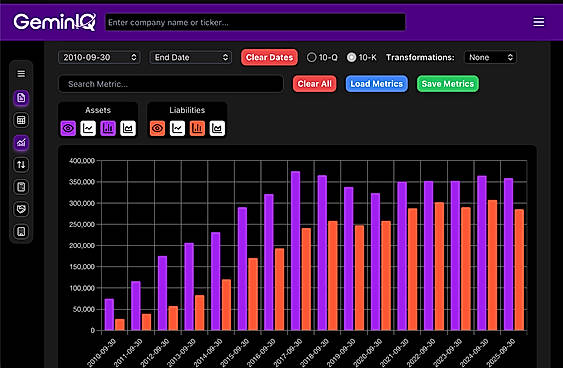Click the 400,000 y-axis label
The image size is (563, 368).
pyautogui.click(x=82, y=161)
